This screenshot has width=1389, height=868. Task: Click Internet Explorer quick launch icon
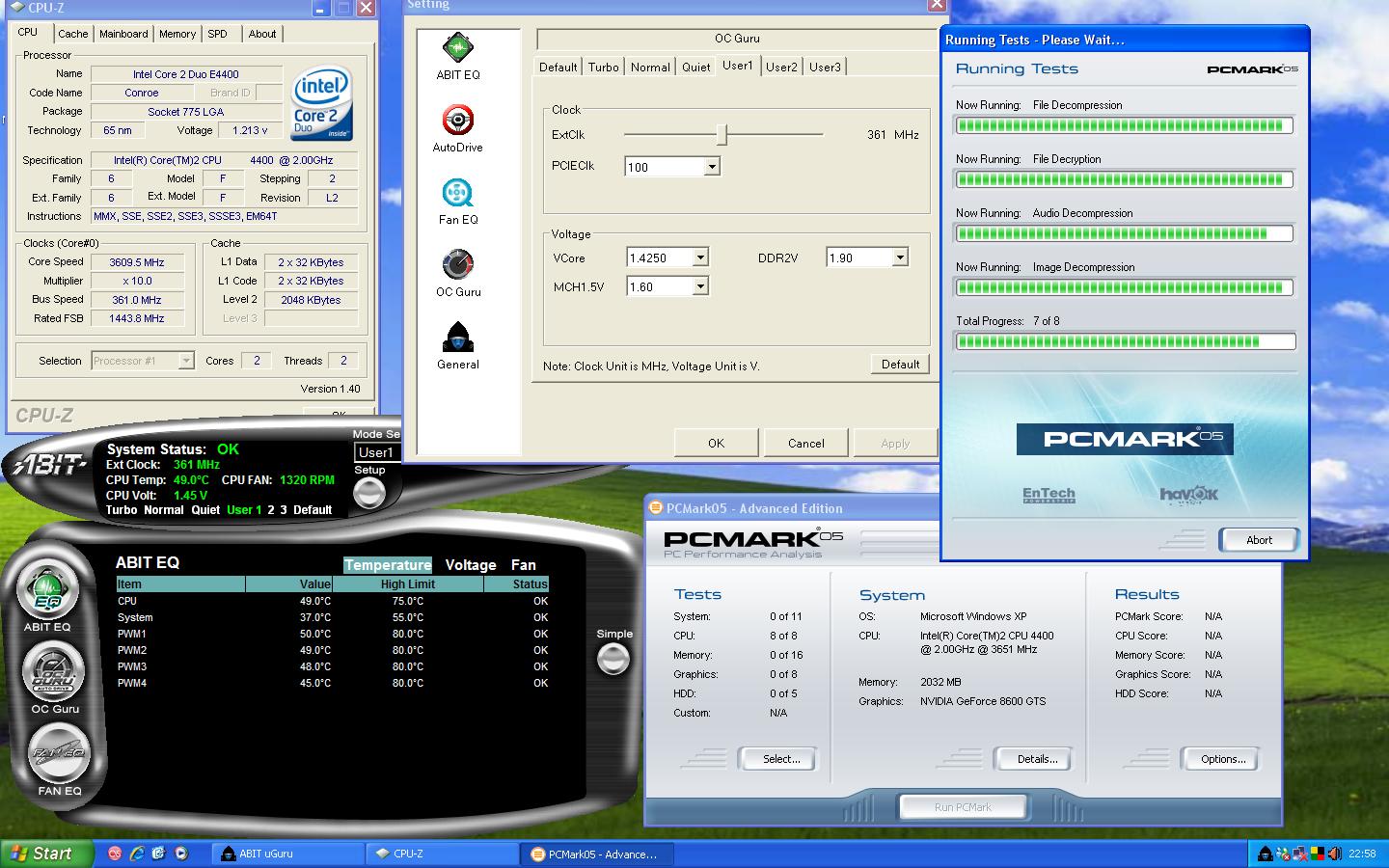point(137,854)
